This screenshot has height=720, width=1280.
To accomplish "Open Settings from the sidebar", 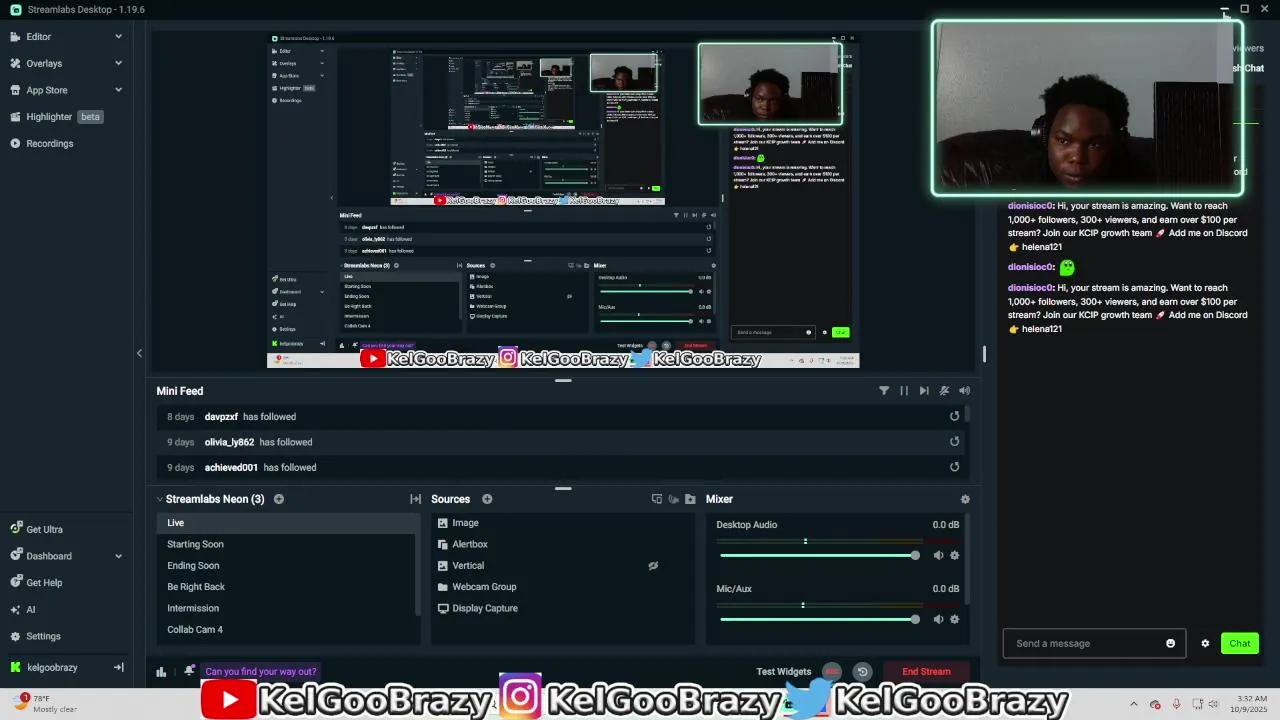I will pos(43,636).
